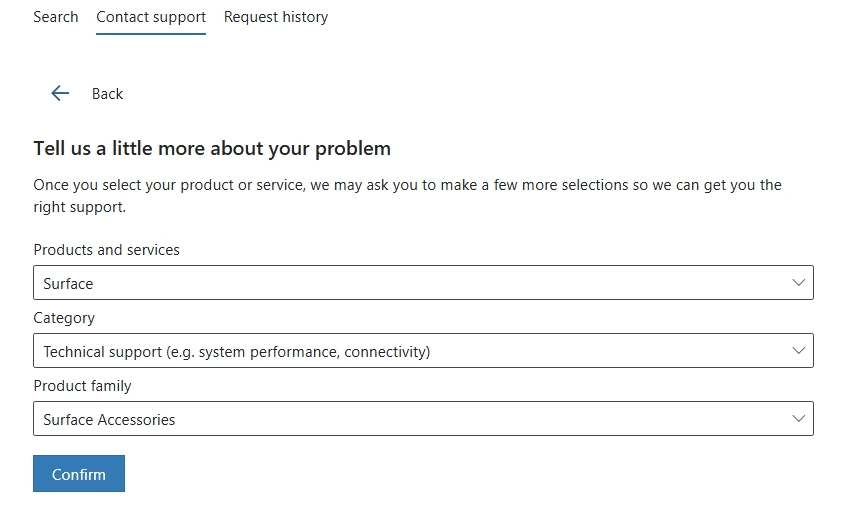Click the "Product family" field label
This screenshot has width=848, height=505.
point(82,386)
